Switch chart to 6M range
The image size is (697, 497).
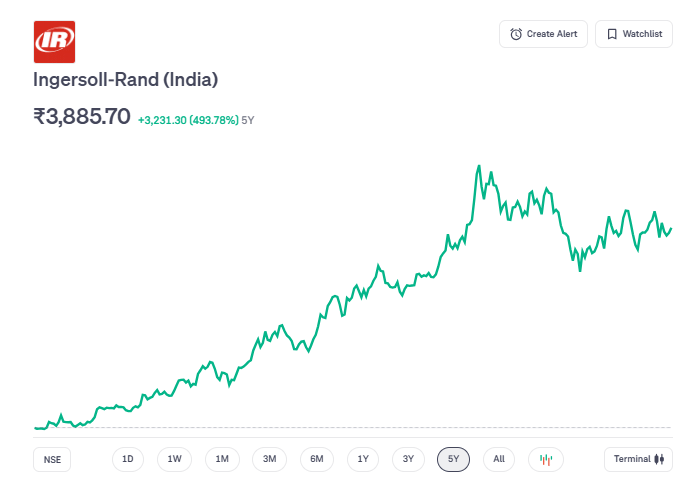click(x=316, y=459)
